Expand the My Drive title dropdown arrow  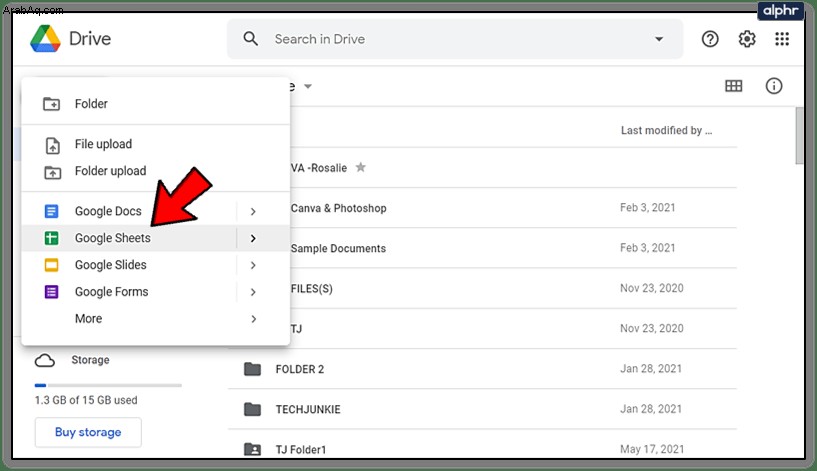click(x=308, y=86)
